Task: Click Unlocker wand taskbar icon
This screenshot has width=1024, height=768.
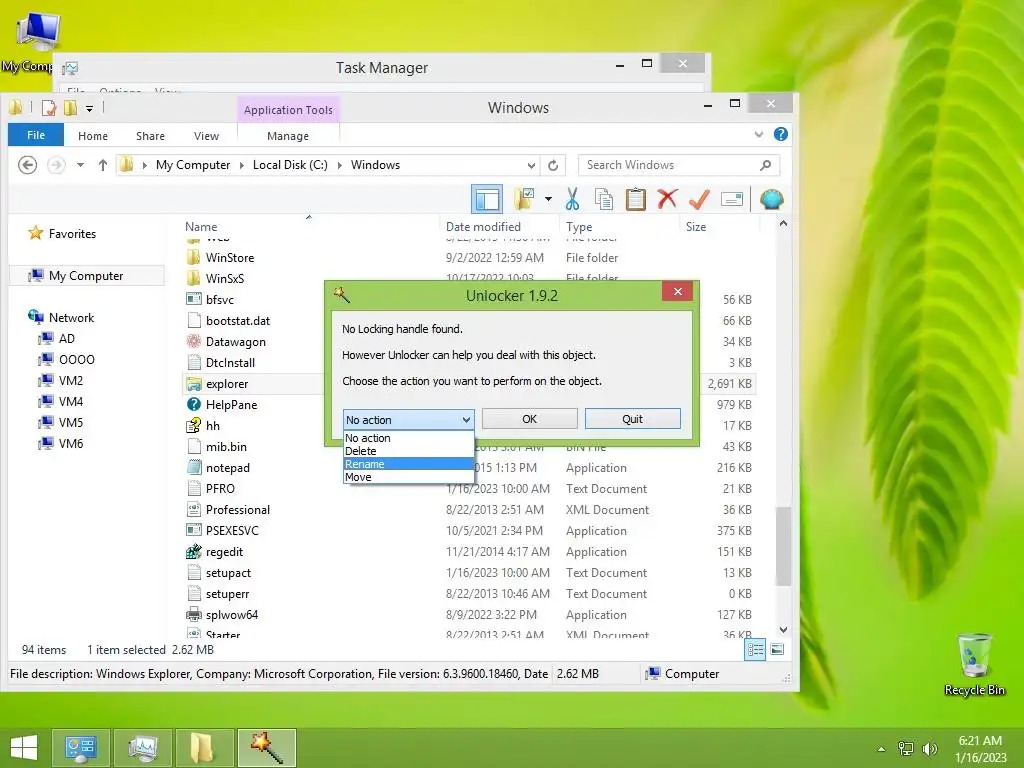Action: point(267,748)
